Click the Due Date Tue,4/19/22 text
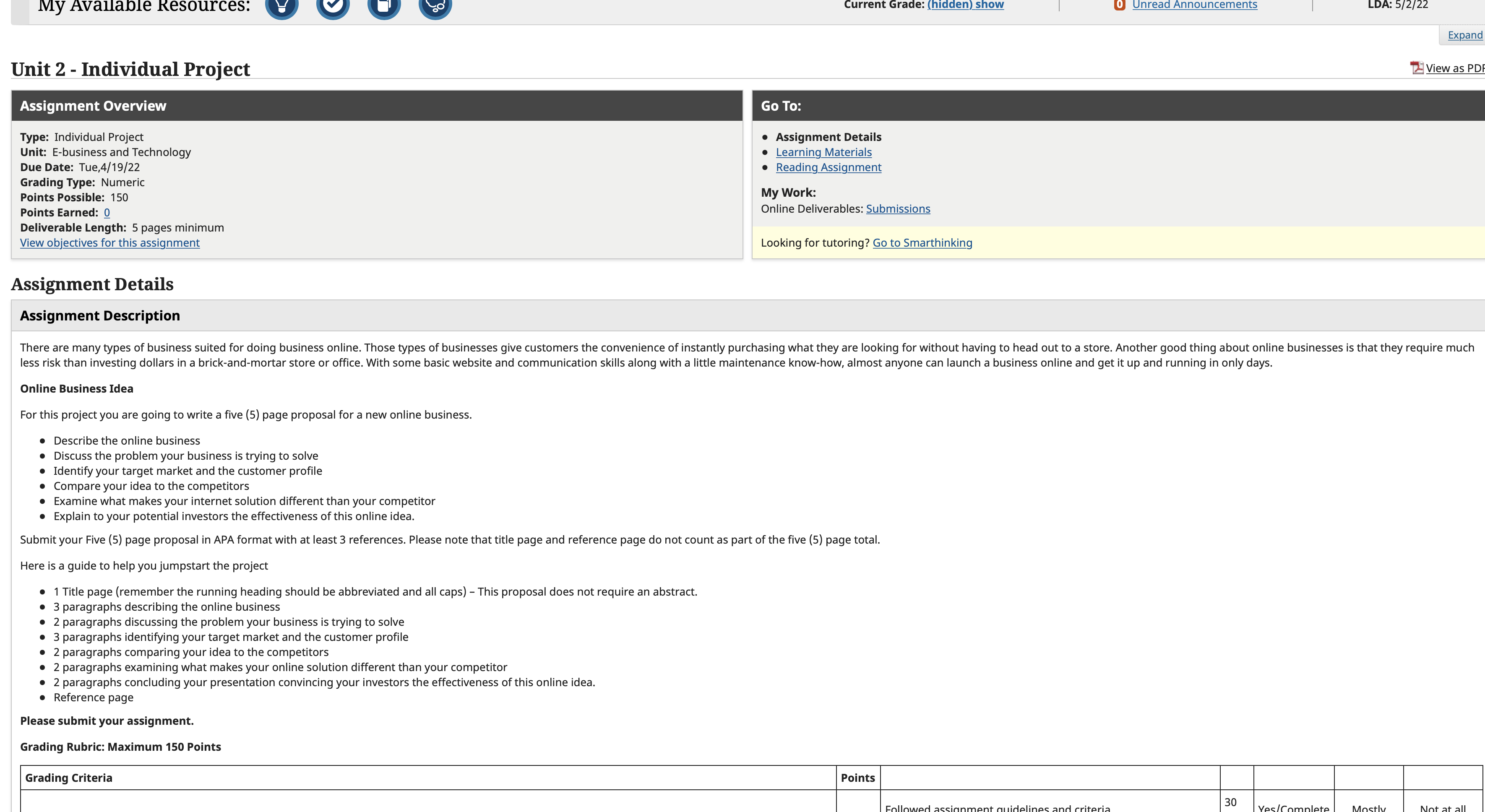 [x=80, y=167]
